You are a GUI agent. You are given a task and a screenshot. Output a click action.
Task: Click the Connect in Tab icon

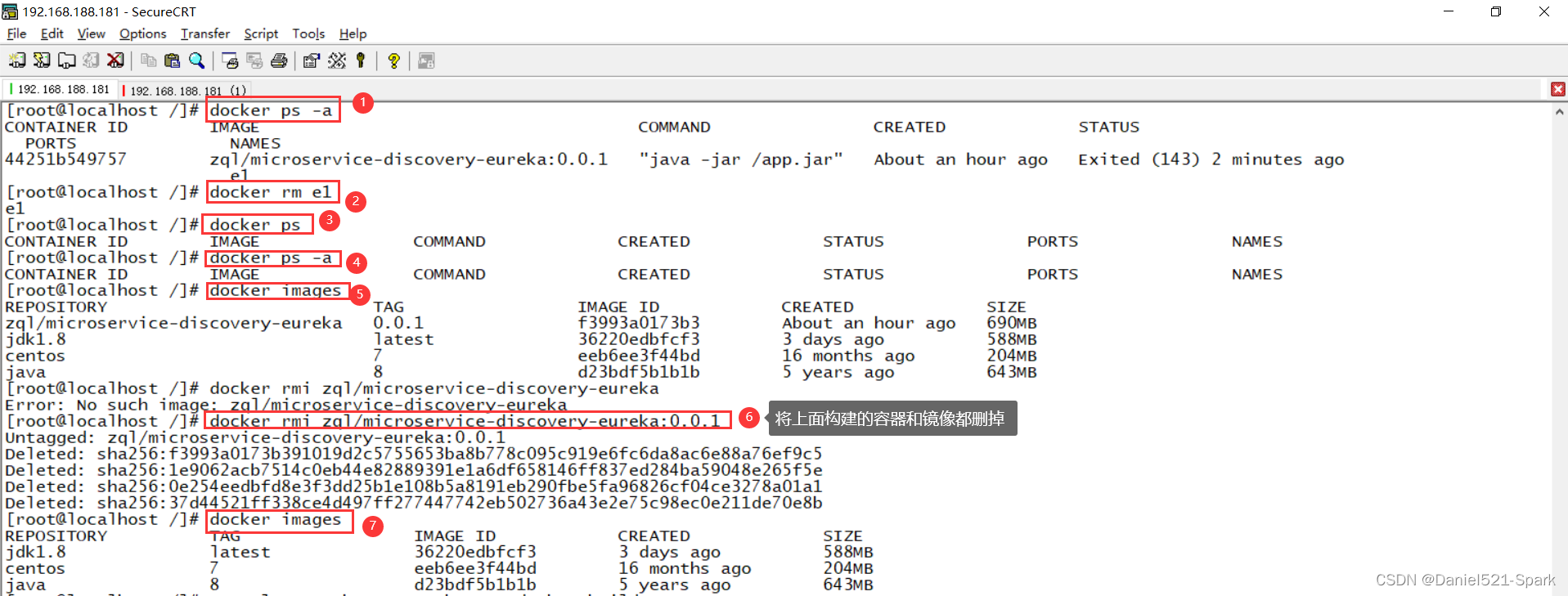67,60
